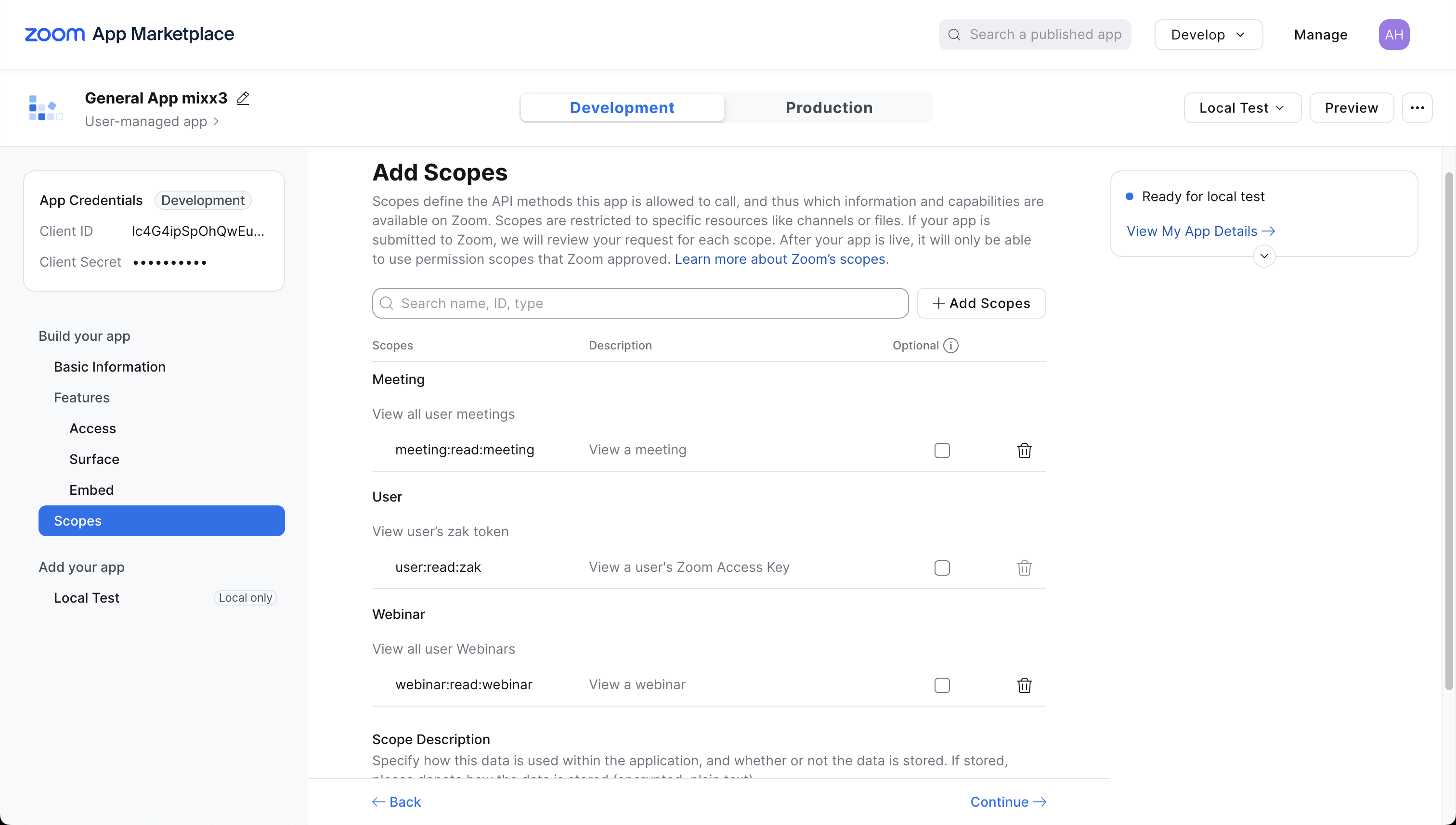Click the Optional info icon
The width and height of the screenshot is (1456, 825).
[950, 346]
